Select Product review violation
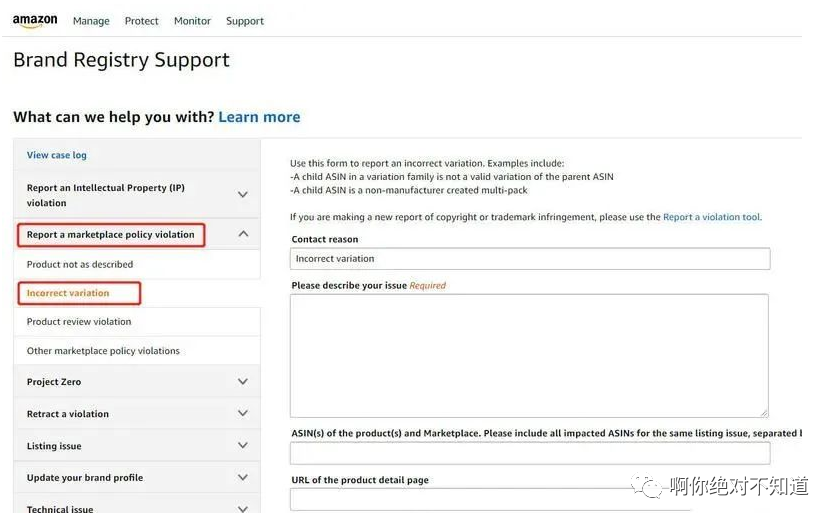 (79, 322)
